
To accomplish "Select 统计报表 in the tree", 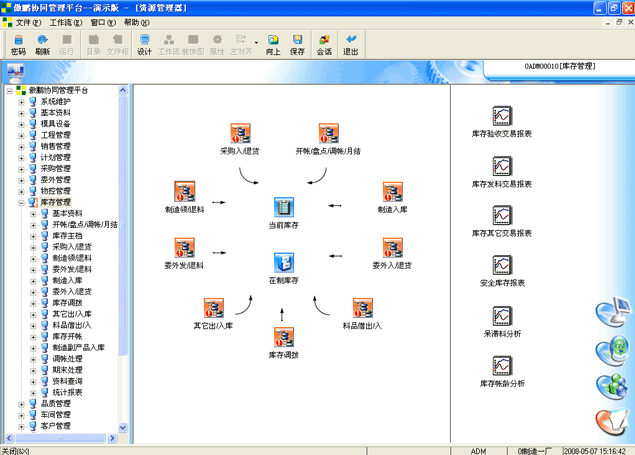I will point(68,392).
